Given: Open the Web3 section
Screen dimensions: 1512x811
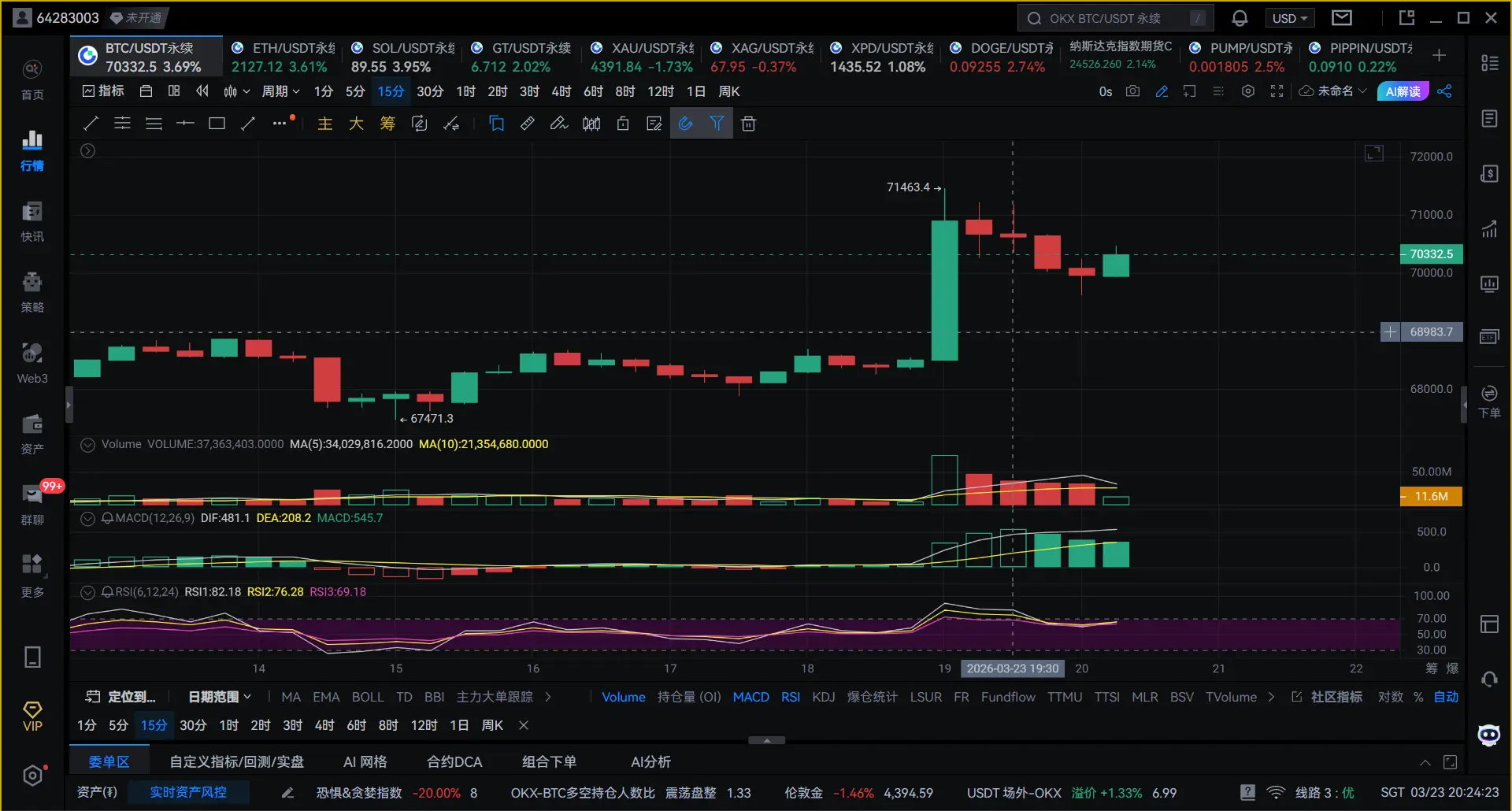Looking at the screenshot, I should pyautogui.click(x=32, y=363).
